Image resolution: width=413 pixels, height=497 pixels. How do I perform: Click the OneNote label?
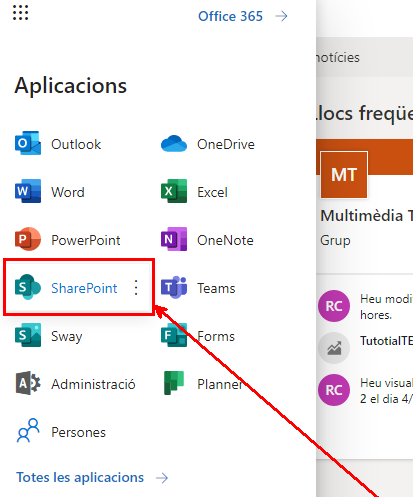225,240
